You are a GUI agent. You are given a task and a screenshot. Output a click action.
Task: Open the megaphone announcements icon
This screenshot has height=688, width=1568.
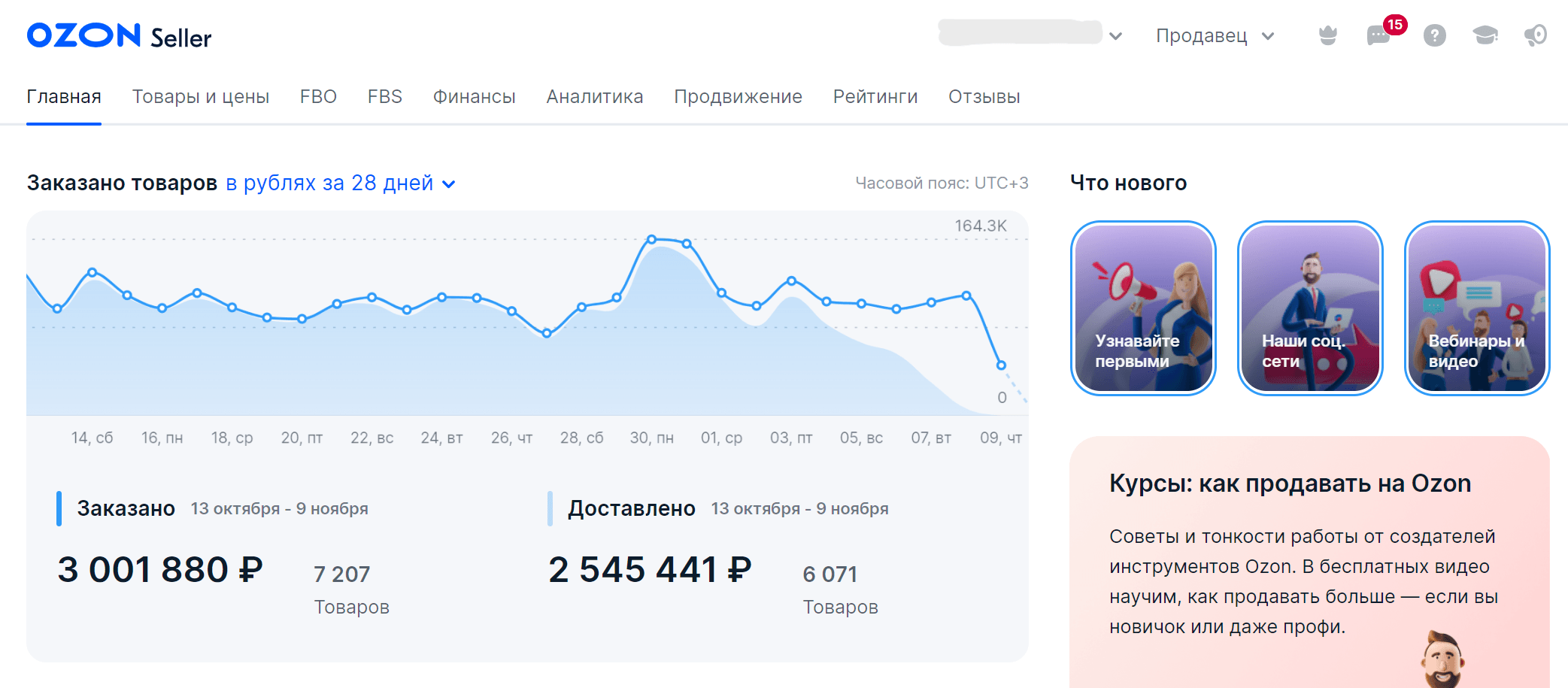pyautogui.click(x=1535, y=35)
